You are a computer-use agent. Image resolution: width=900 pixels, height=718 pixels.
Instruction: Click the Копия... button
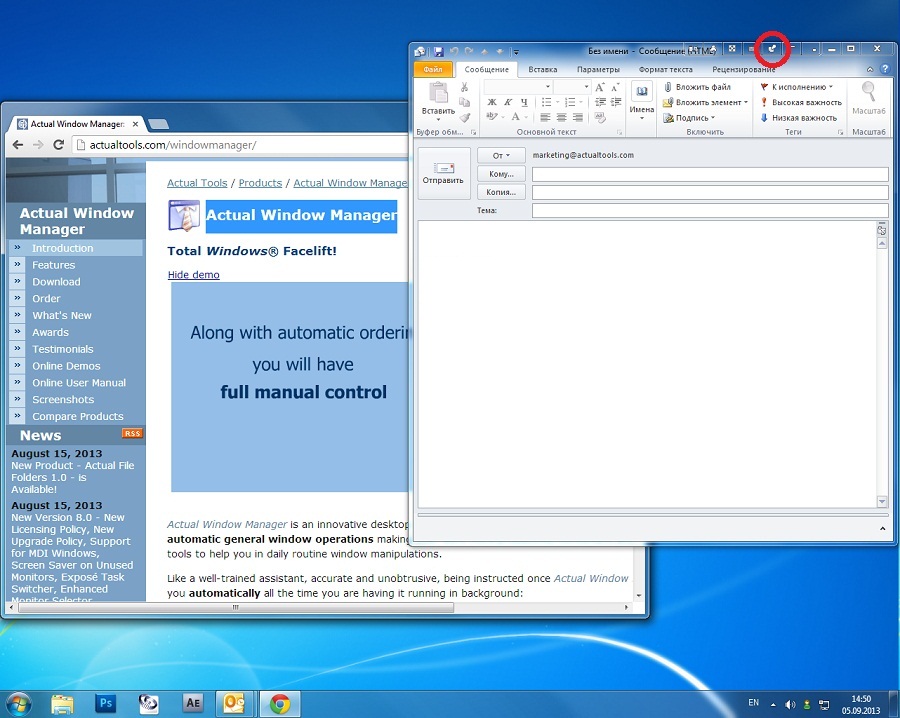pyautogui.click(x=501, y=192)
